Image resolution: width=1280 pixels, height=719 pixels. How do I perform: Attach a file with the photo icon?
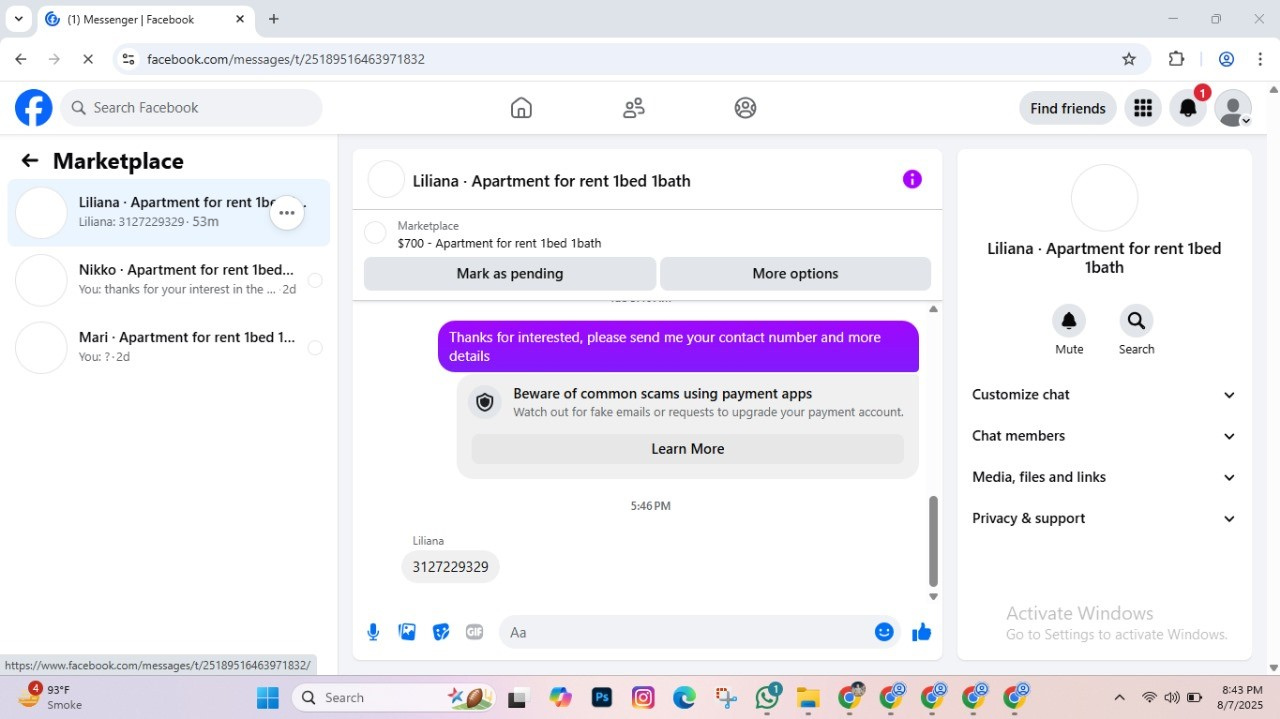(407, 632)
